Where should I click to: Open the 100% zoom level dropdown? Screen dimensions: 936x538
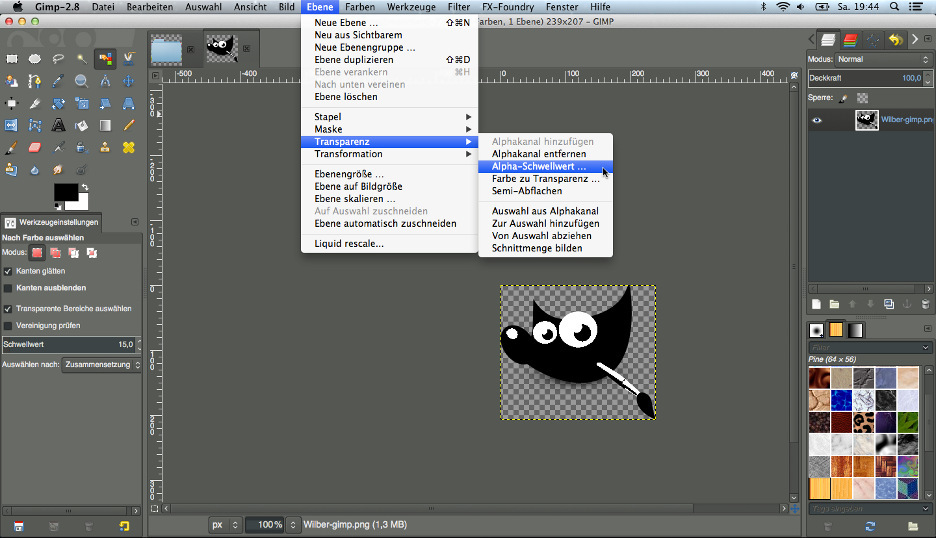click(x=292, y=525)
